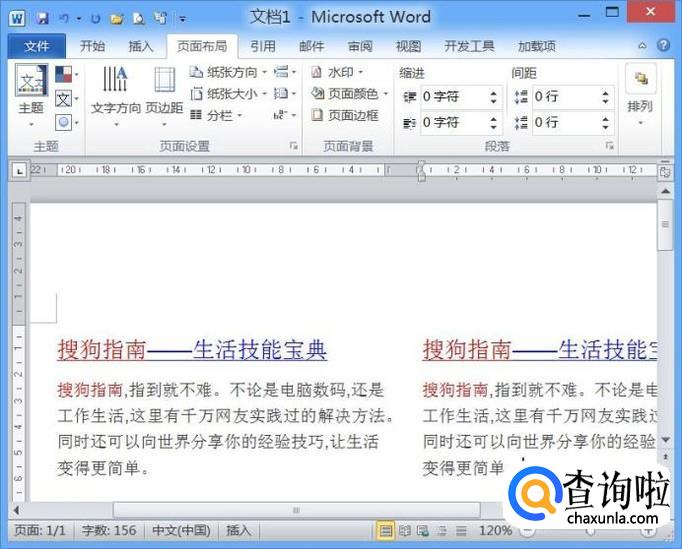Click the 文字方向 text direction button
The width and height of the screenshot is (682, 549).
(x=116, y=97)
